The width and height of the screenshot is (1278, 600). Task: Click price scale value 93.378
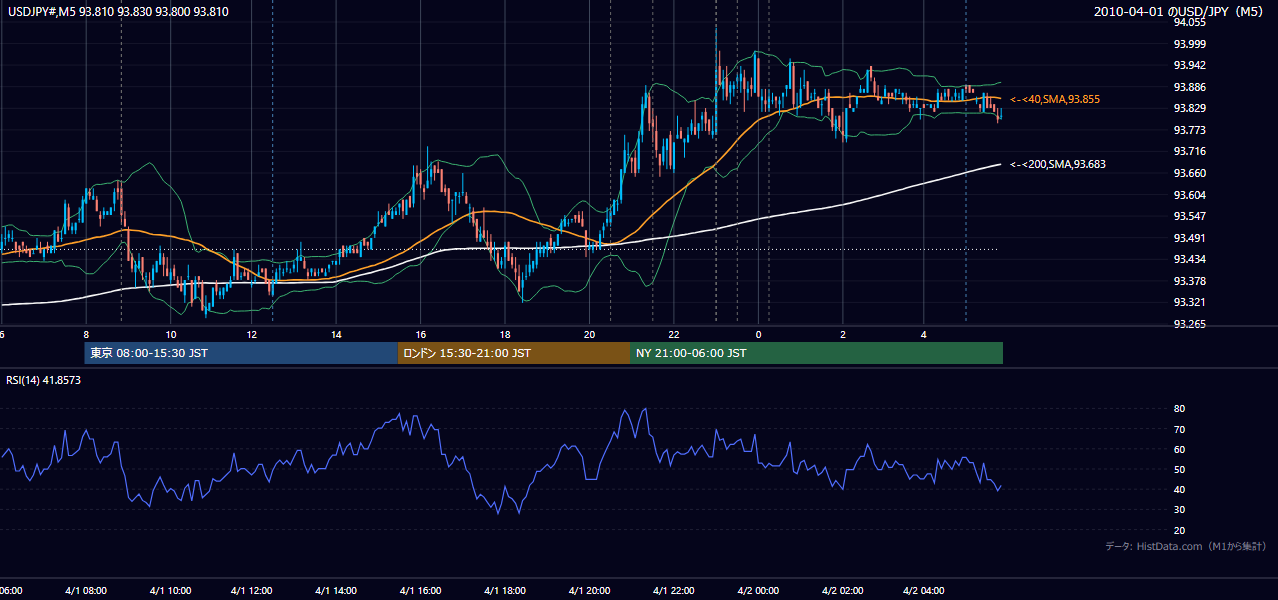pos(1190,281)
